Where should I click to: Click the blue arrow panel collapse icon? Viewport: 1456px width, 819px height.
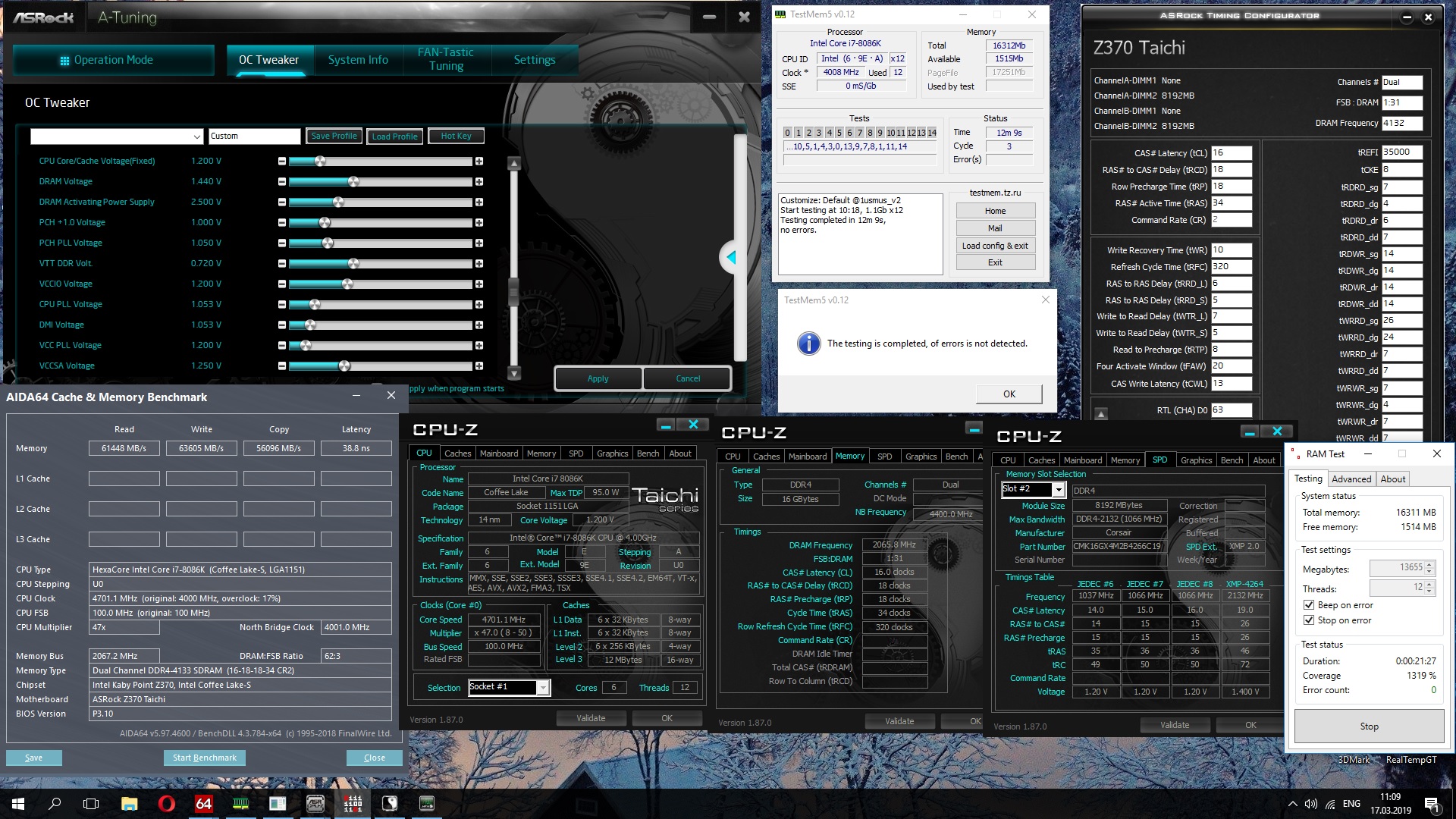[731, 258]
